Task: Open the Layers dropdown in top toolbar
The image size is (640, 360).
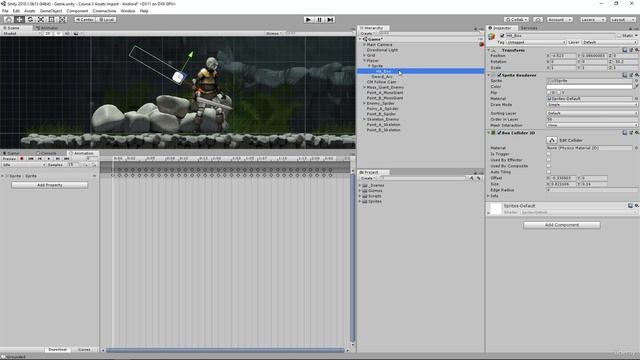Action: click(x=592, y=19)
